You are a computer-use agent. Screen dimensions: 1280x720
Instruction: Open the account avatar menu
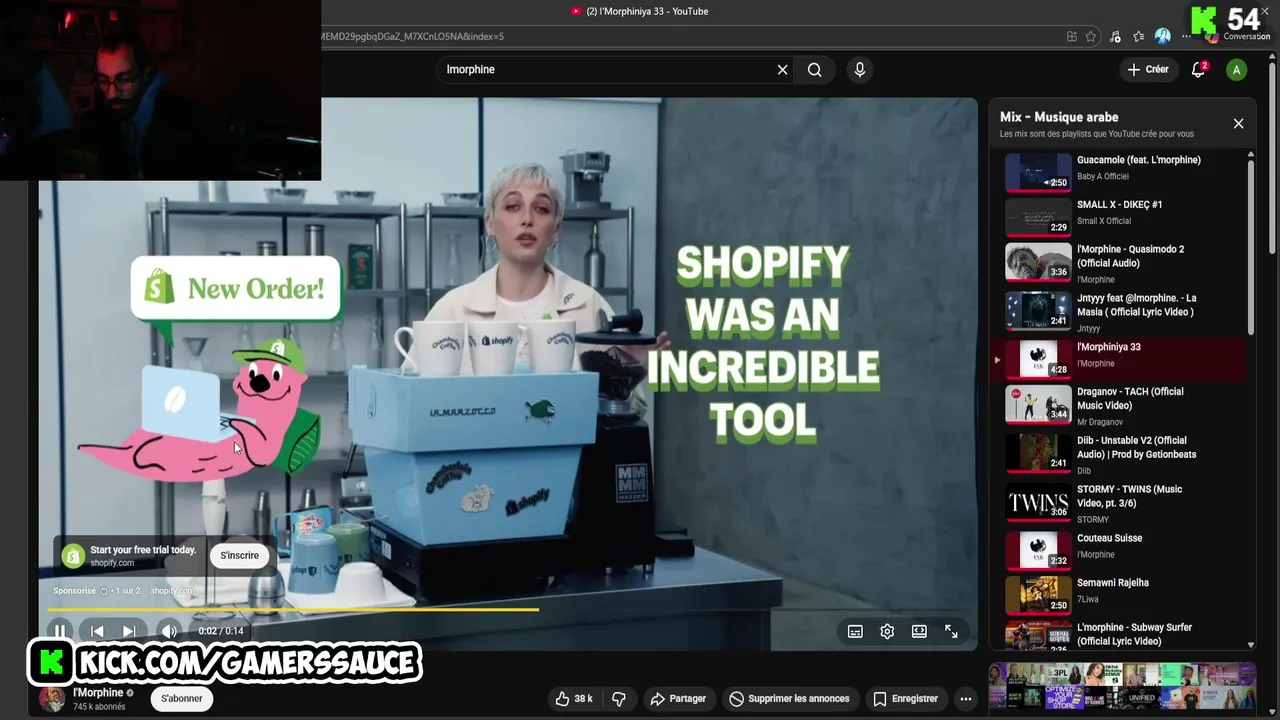(1237, 70)
